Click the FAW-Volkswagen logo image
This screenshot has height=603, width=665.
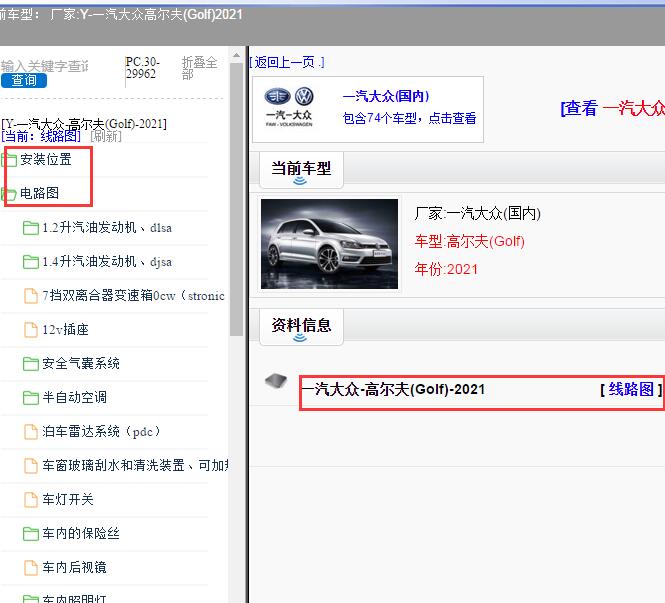pyautogui.click(x=289, y=107)
